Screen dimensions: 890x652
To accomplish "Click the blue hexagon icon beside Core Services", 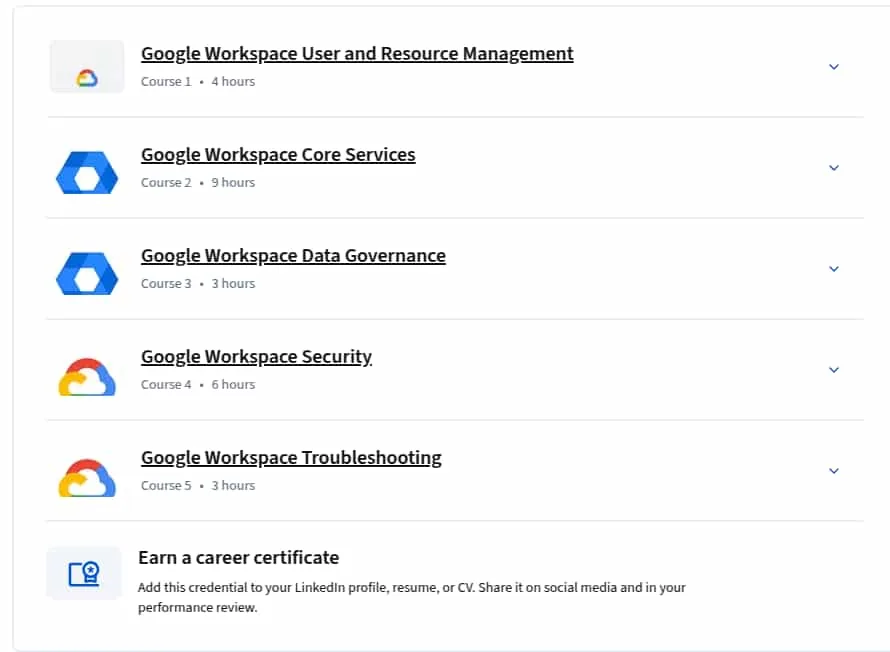I will [87, 173].
